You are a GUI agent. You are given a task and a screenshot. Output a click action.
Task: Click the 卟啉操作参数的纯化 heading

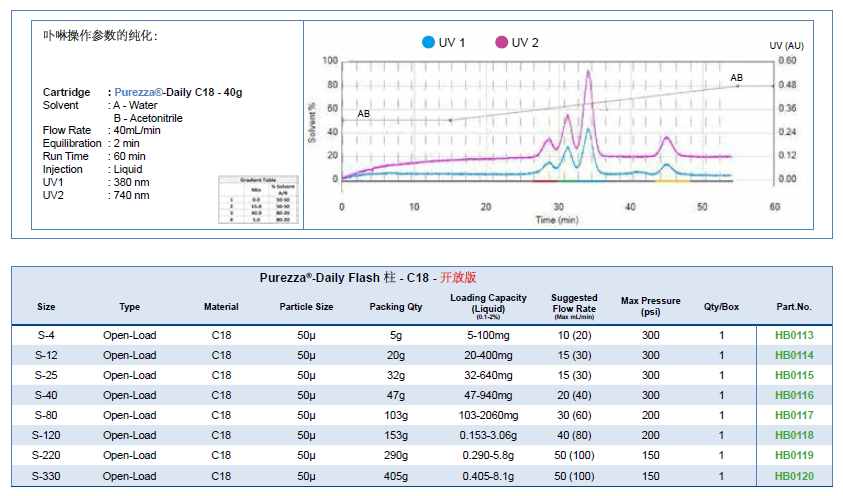[100, 36]
